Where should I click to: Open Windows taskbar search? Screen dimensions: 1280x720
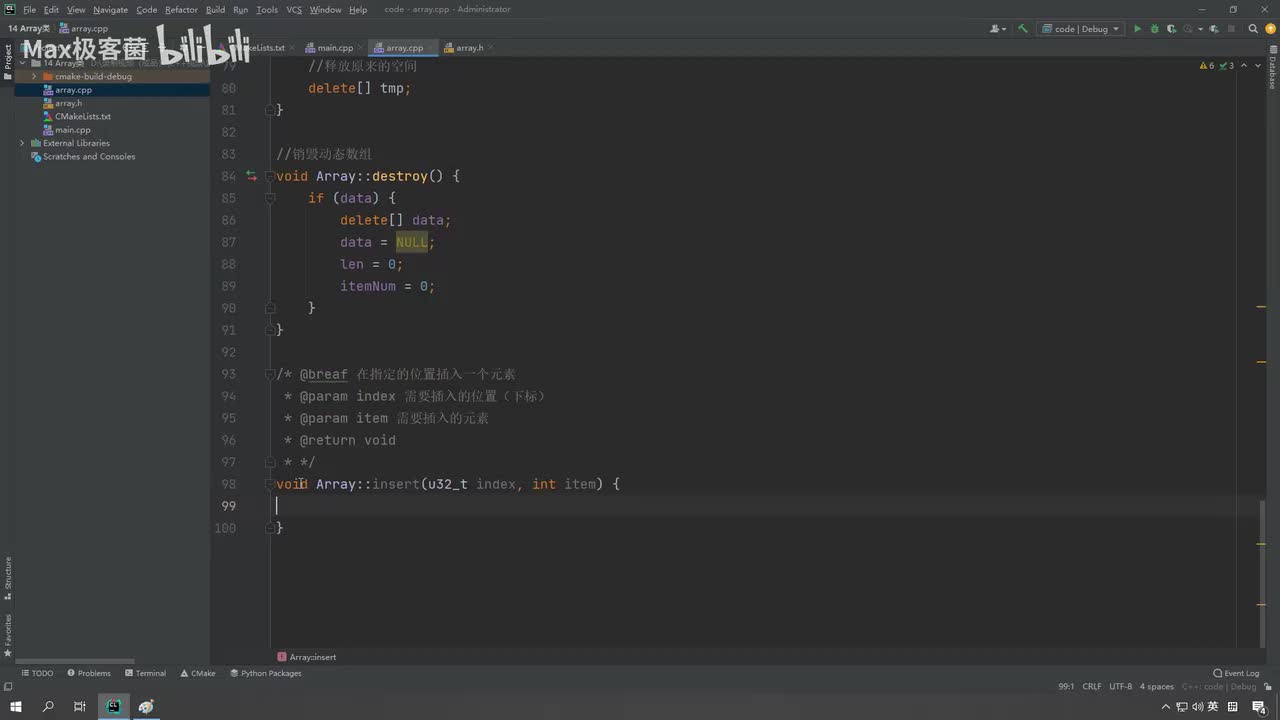48,707
